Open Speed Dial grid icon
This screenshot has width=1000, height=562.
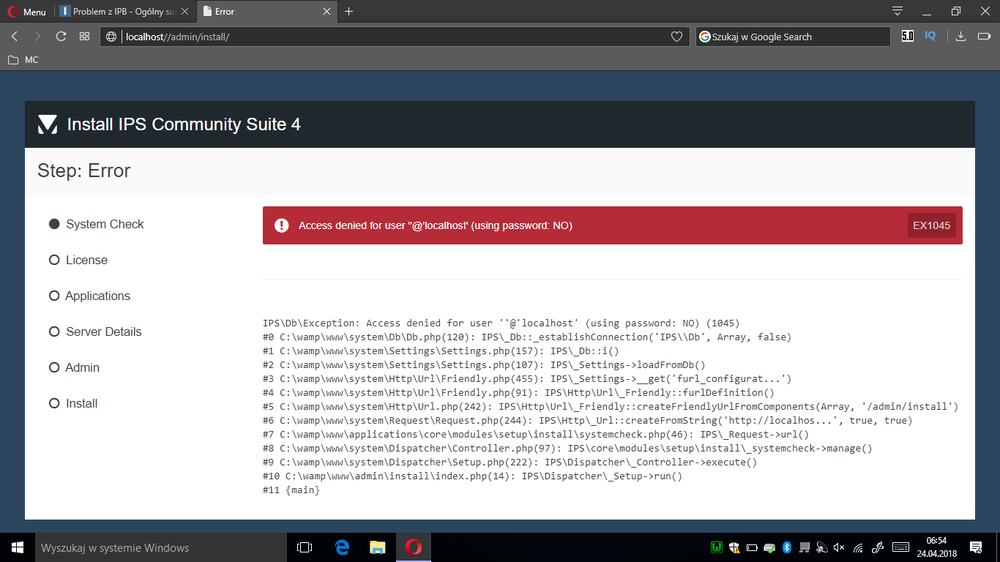[85, 36]
